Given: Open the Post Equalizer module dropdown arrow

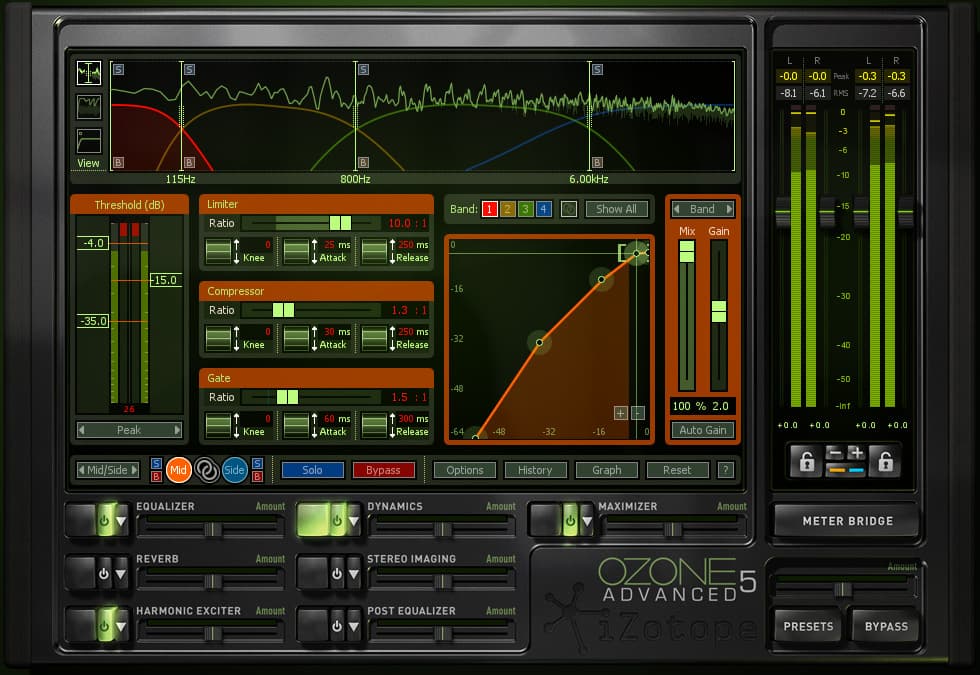Looking at the screenshot, I should point(354,626).
